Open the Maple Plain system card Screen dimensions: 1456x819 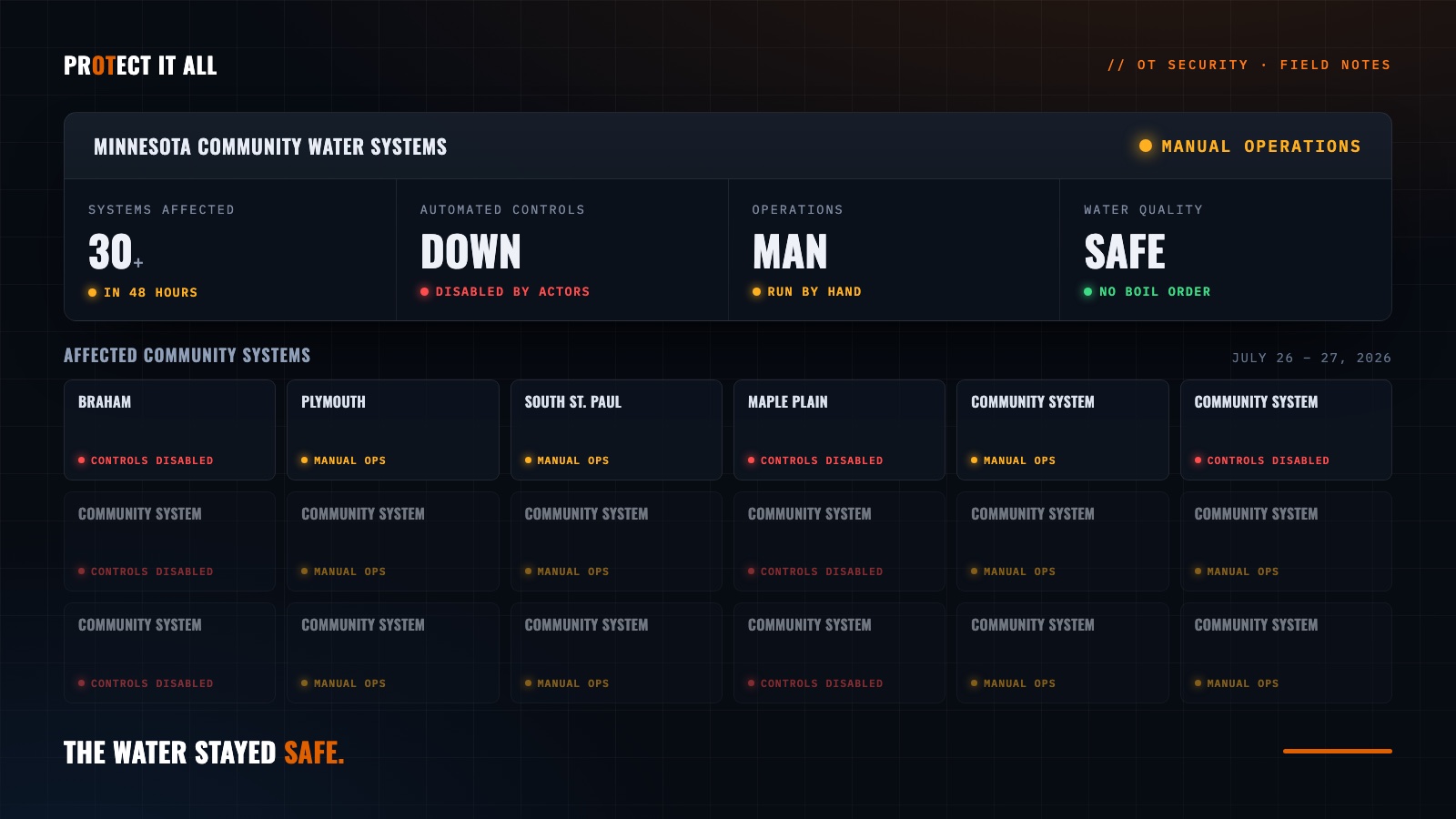coord(839,430)
